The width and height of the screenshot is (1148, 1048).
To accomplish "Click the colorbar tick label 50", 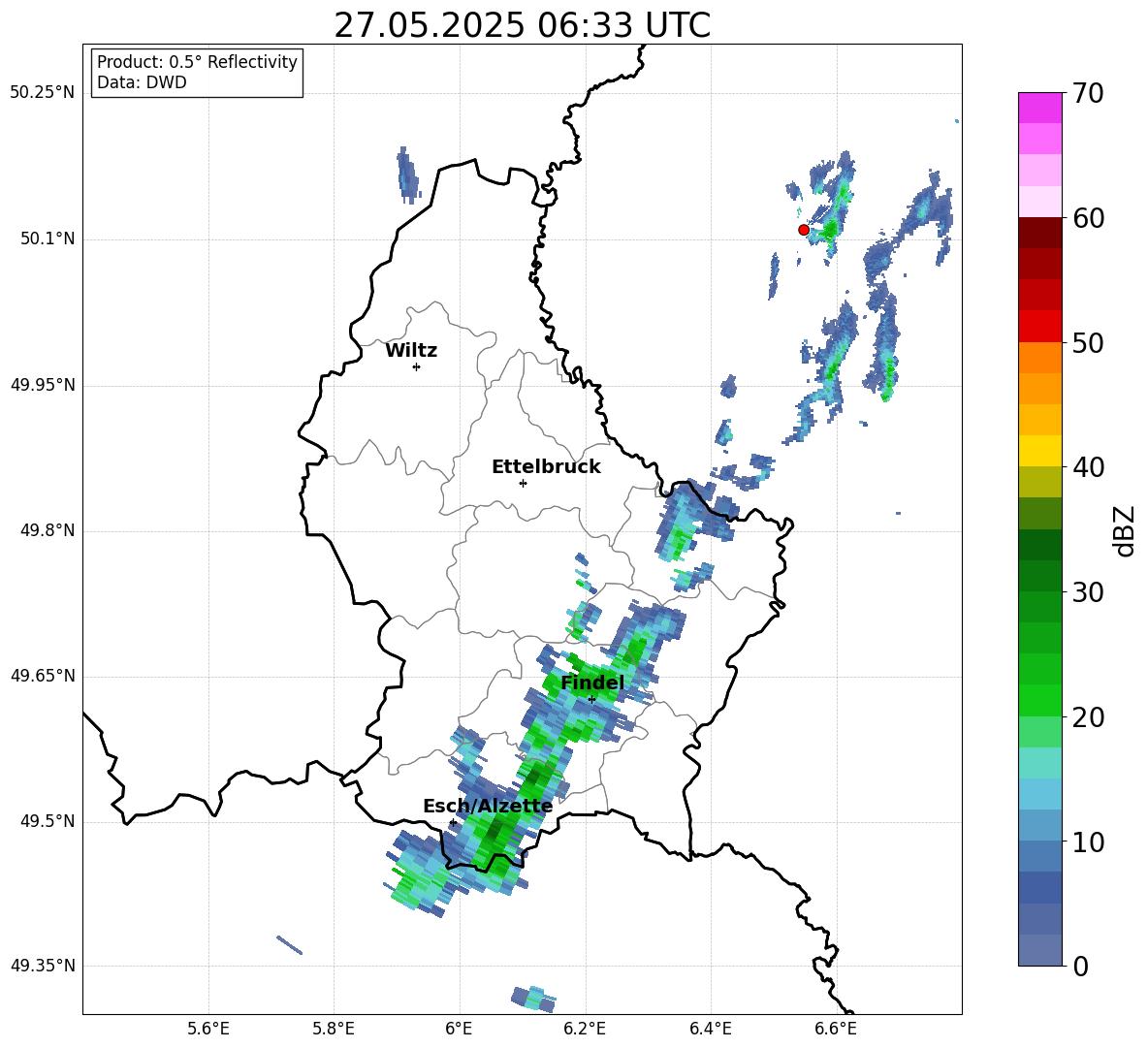I will point(1088,343).
